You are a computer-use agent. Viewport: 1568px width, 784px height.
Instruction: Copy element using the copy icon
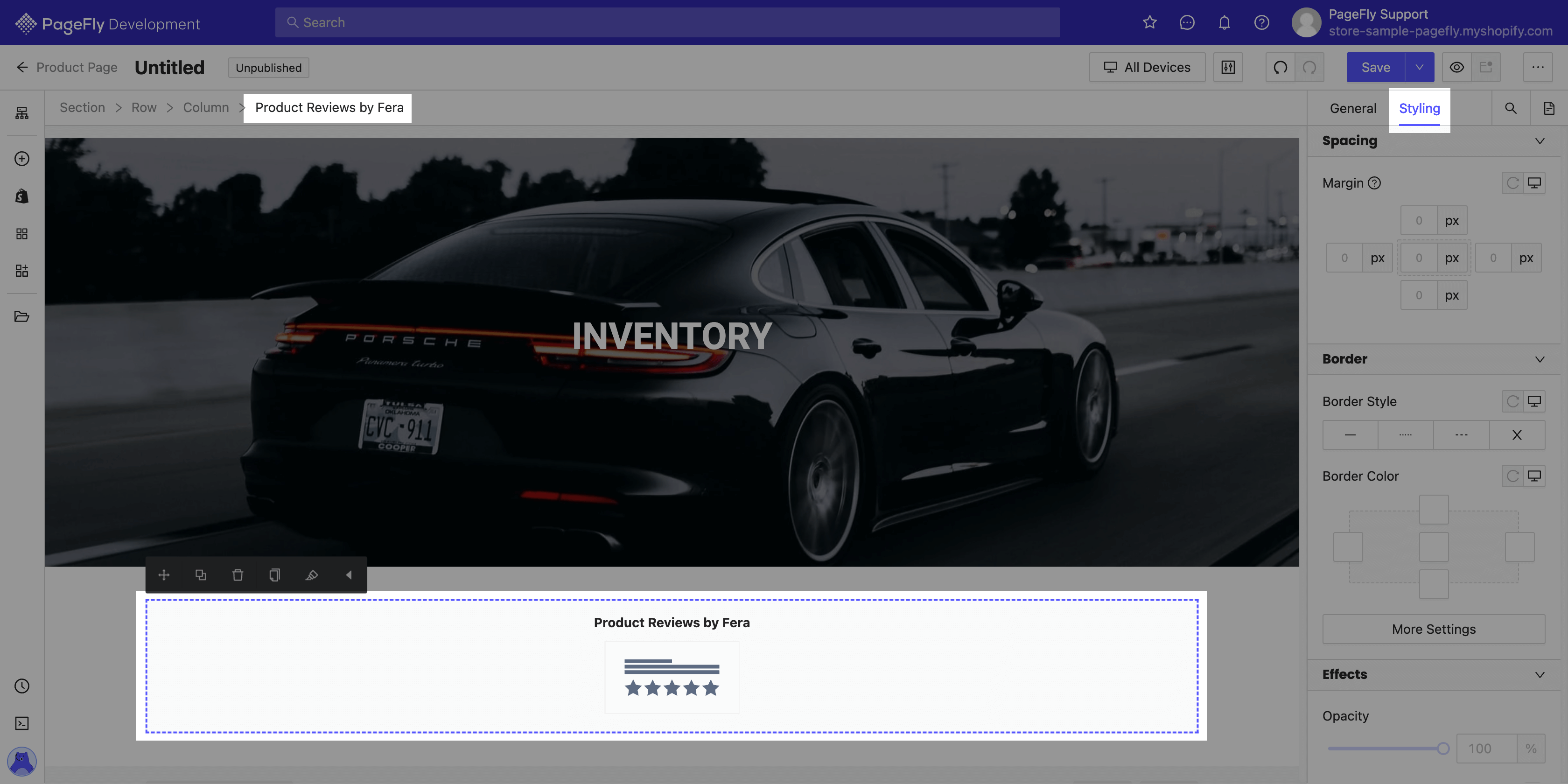pos(274,574)
